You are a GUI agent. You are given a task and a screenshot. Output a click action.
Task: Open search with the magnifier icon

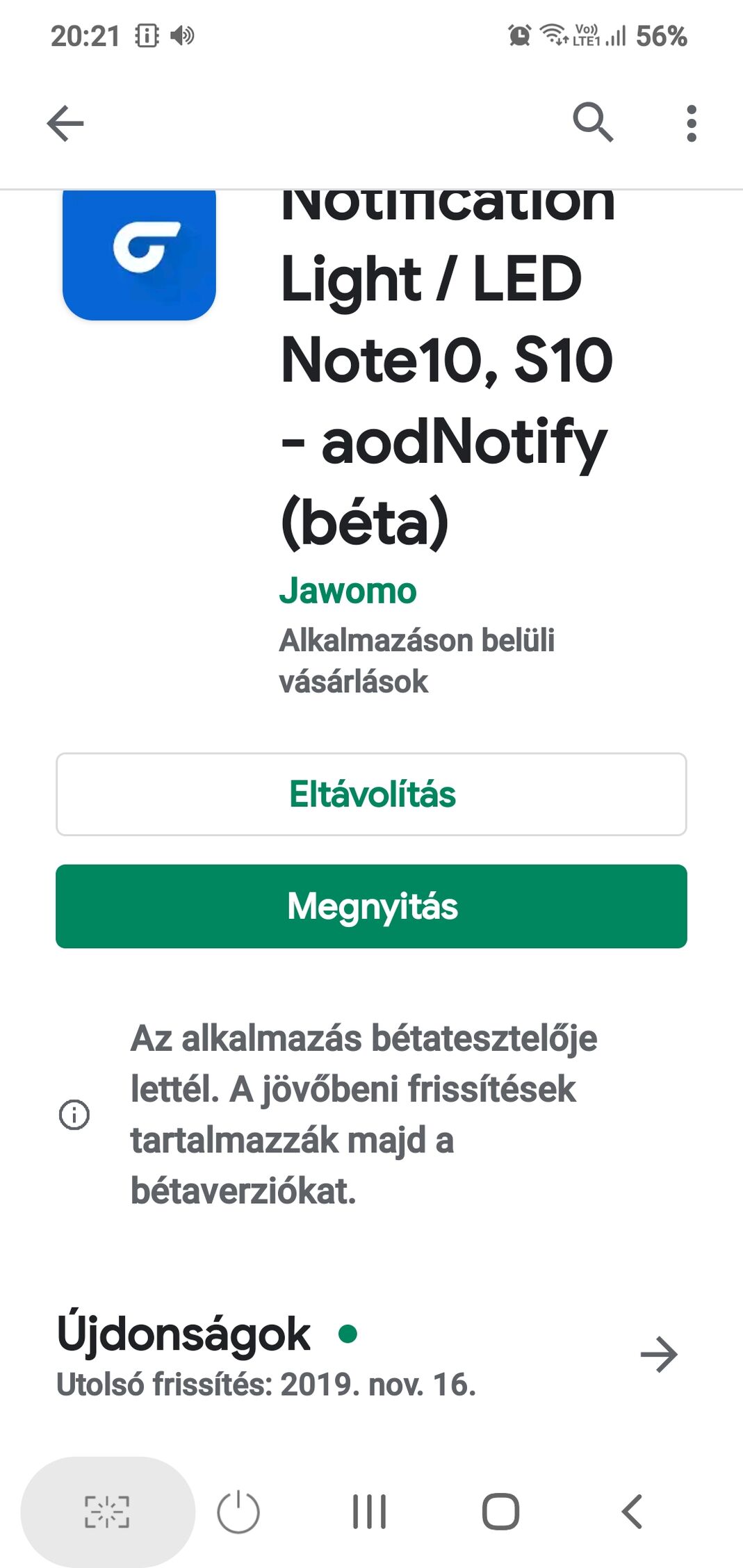592,122
